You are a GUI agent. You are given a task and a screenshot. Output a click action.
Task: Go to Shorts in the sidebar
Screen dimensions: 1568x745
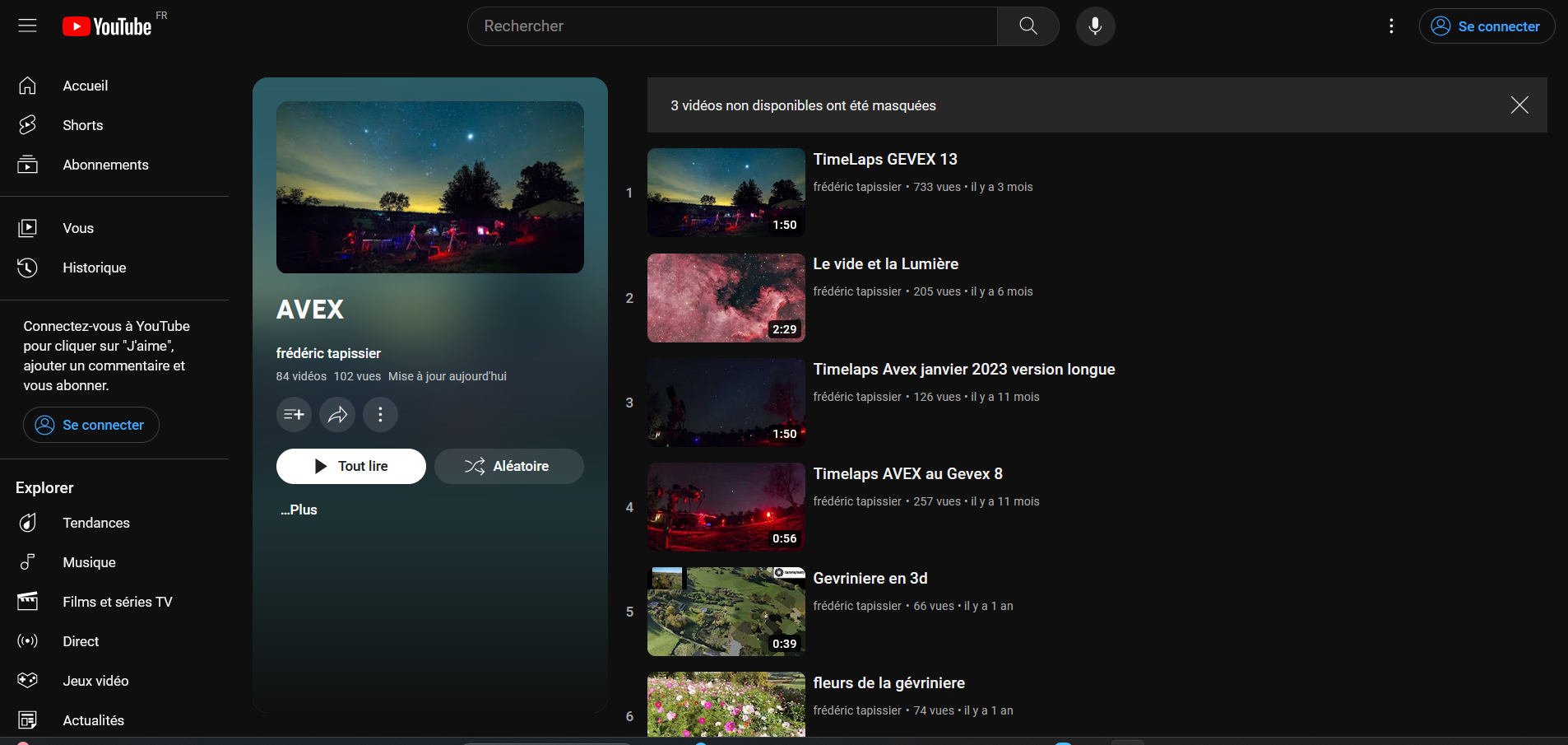82,125
